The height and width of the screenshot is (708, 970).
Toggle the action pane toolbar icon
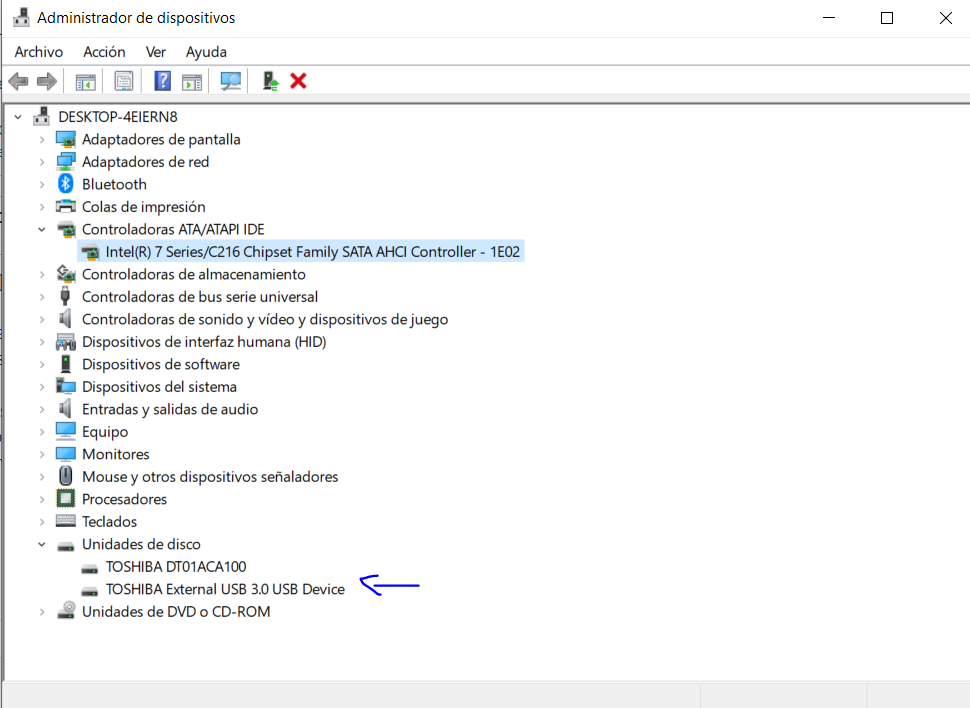click(192, 81)
